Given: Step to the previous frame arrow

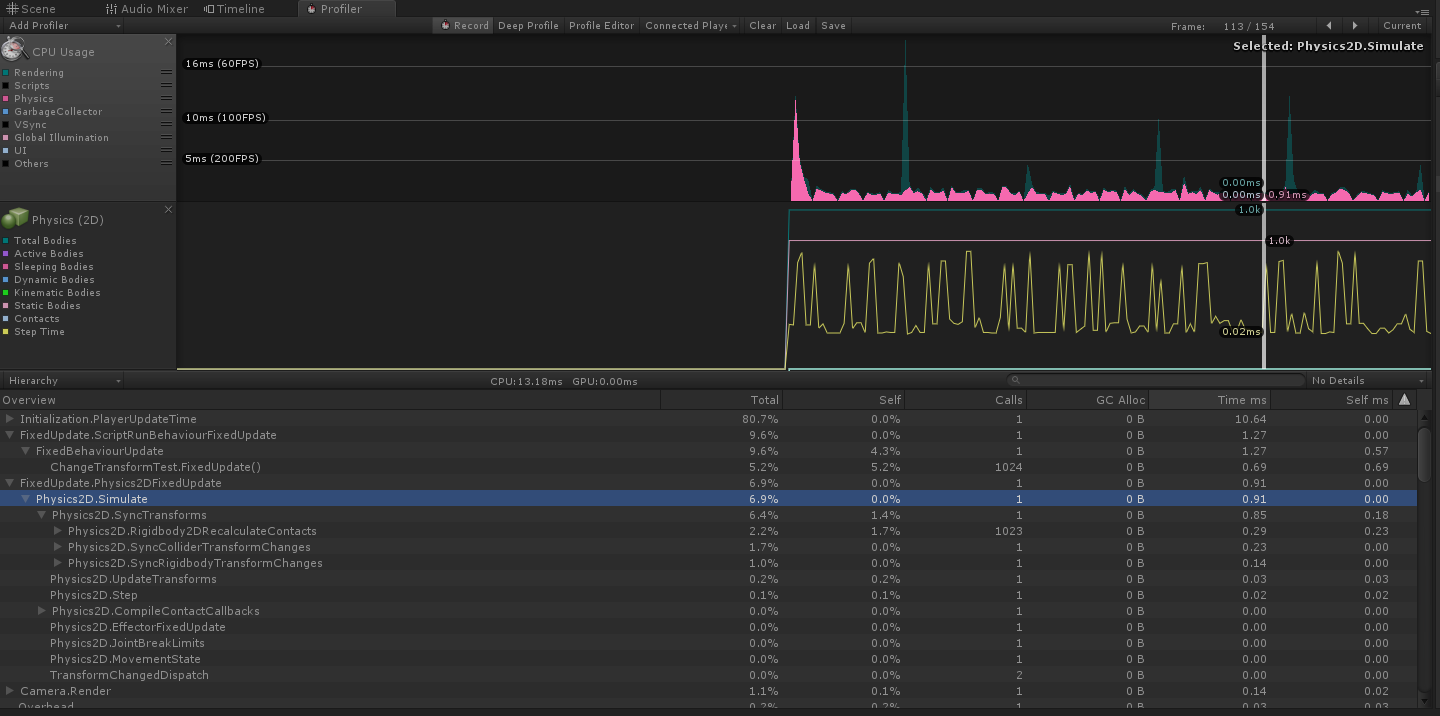Looking at the screenshot, I should (x=1328, y=25).
